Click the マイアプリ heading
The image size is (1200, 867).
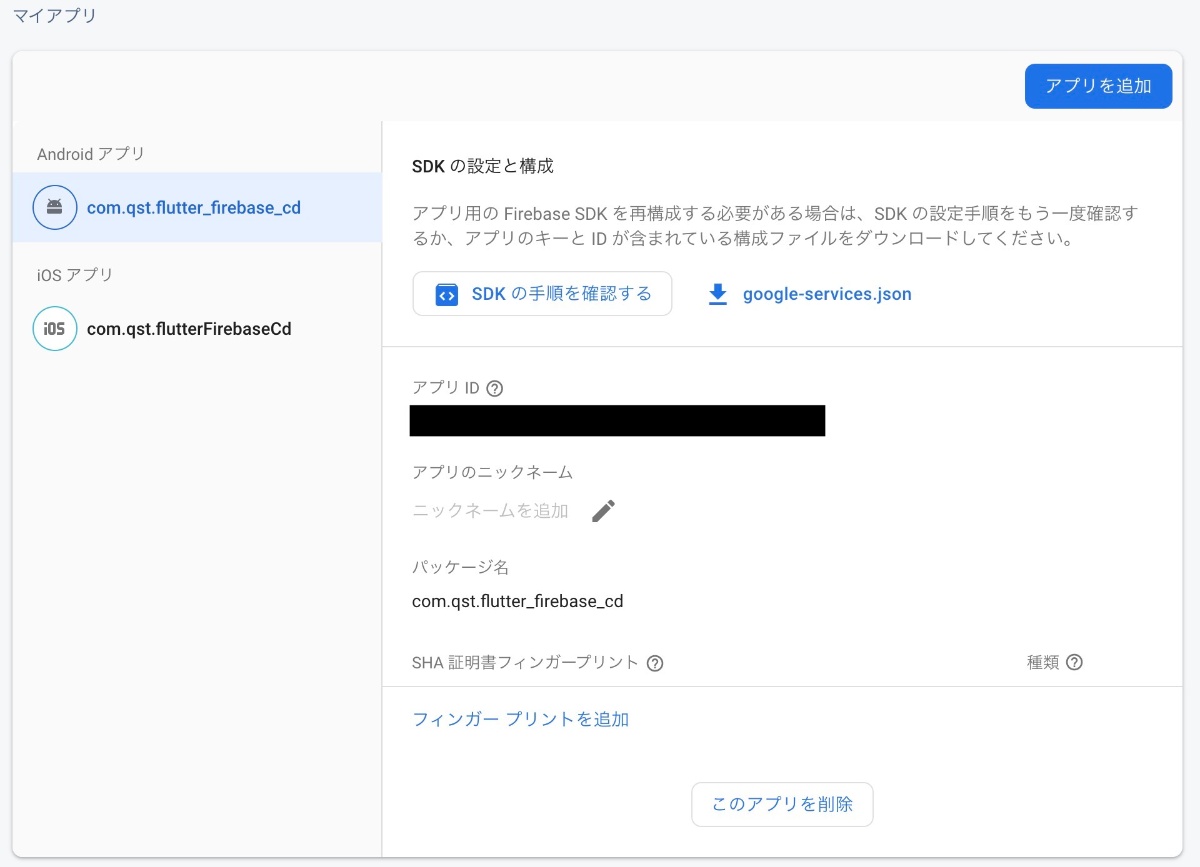pyautogui.click(x=55, y=16)
